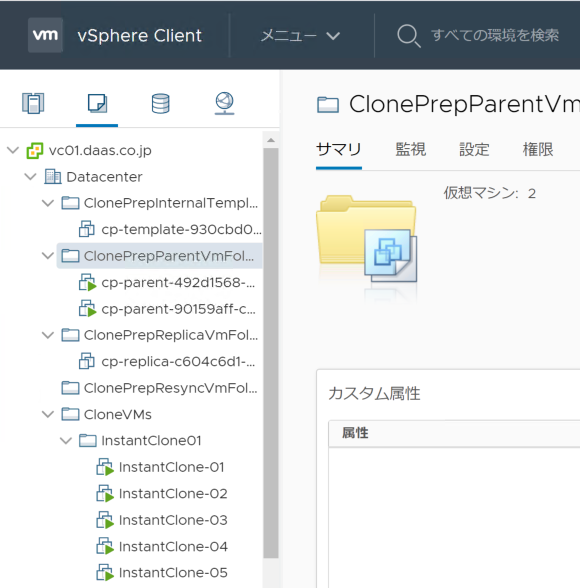This screenshot has height=588, width=580.
Task: Switch to the 監視 tab
Action: coord(411,150)
